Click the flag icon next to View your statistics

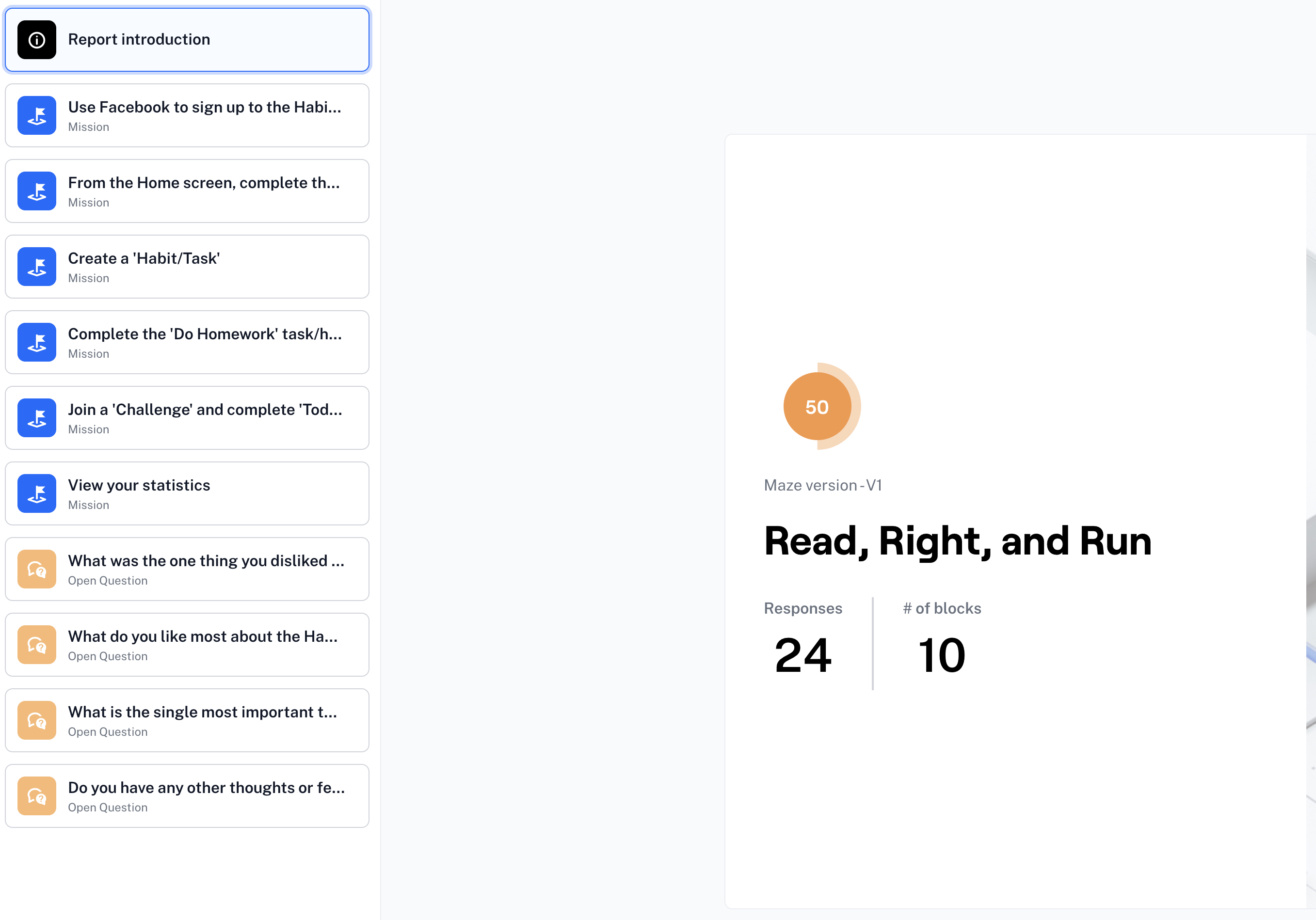tap(37, 494)
